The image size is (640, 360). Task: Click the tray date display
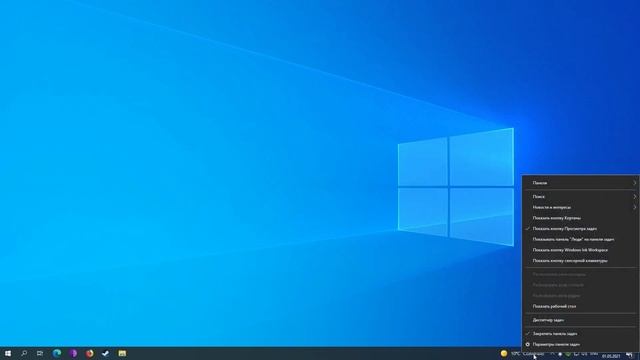click(611, 356)
